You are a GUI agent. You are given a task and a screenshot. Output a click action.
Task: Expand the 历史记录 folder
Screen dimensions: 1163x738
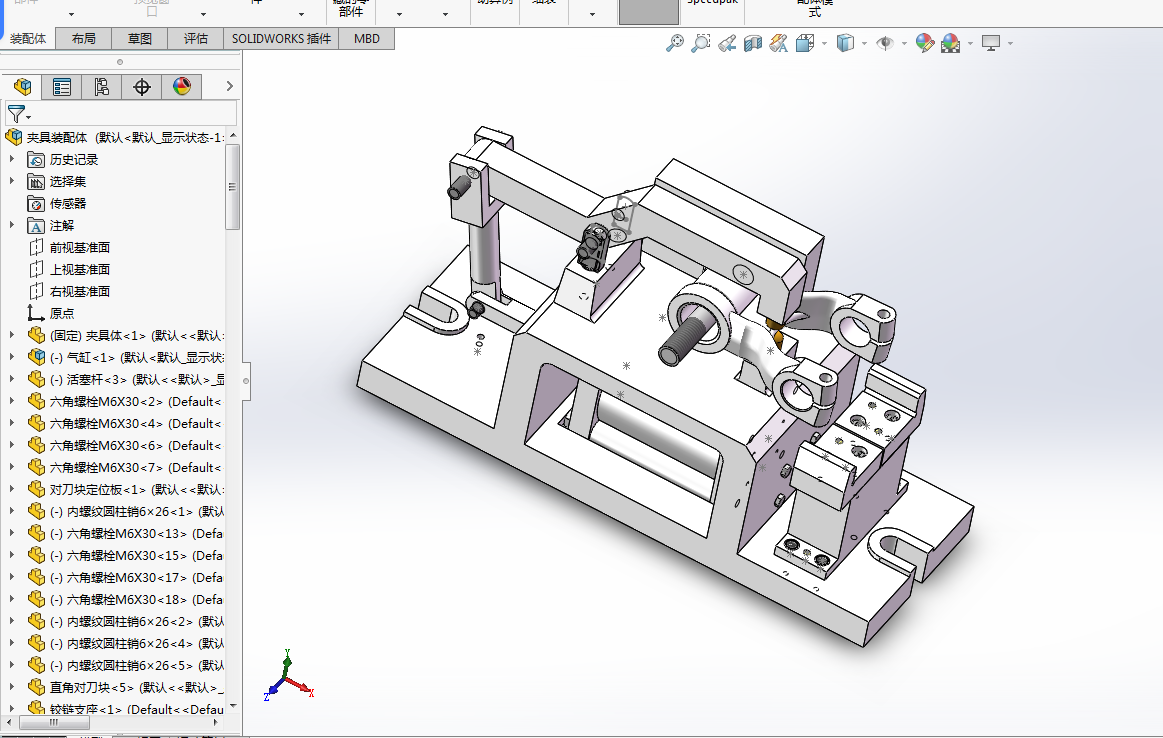coord(11,159)
